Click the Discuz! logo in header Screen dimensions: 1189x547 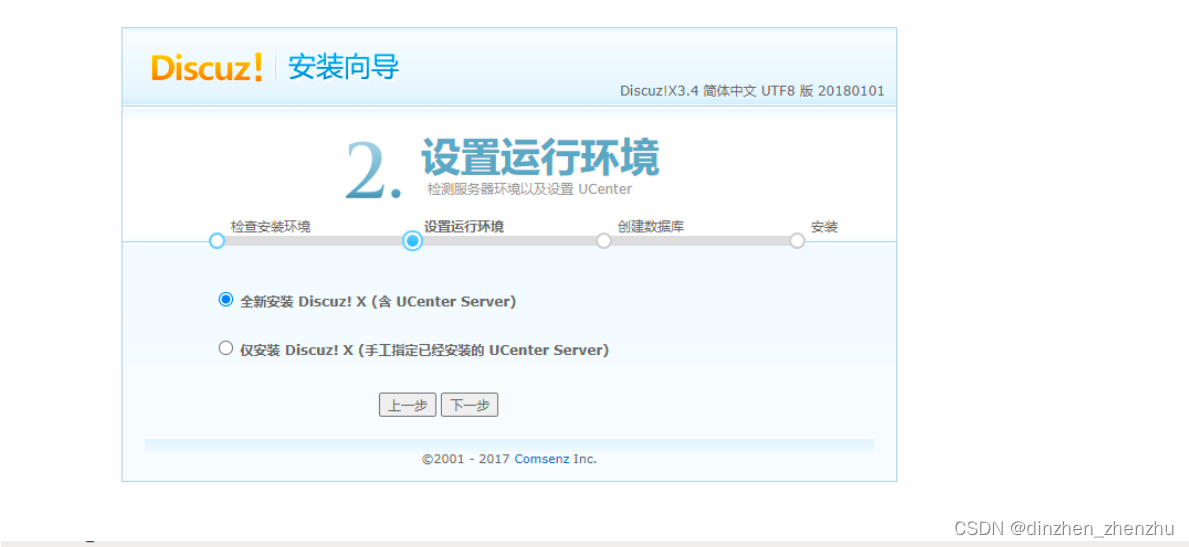click(x=206, y=68)
